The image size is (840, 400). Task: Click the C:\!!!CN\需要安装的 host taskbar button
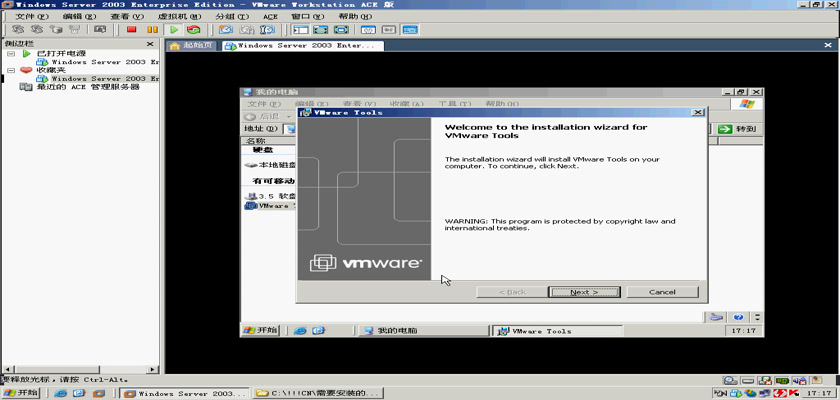pyautogui.click(x=318, y=394)
